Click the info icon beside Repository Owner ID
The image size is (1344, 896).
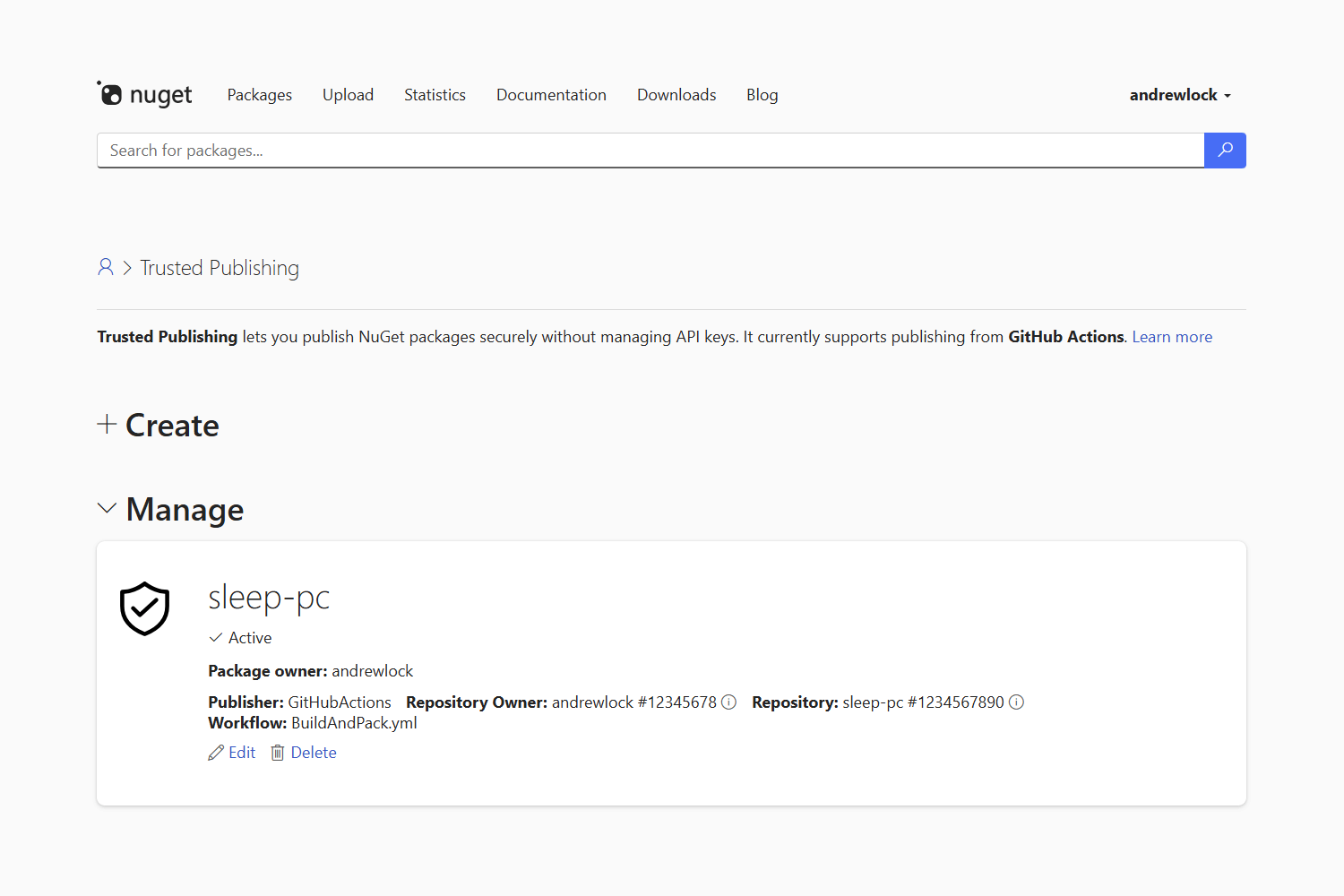coord(729,702)
